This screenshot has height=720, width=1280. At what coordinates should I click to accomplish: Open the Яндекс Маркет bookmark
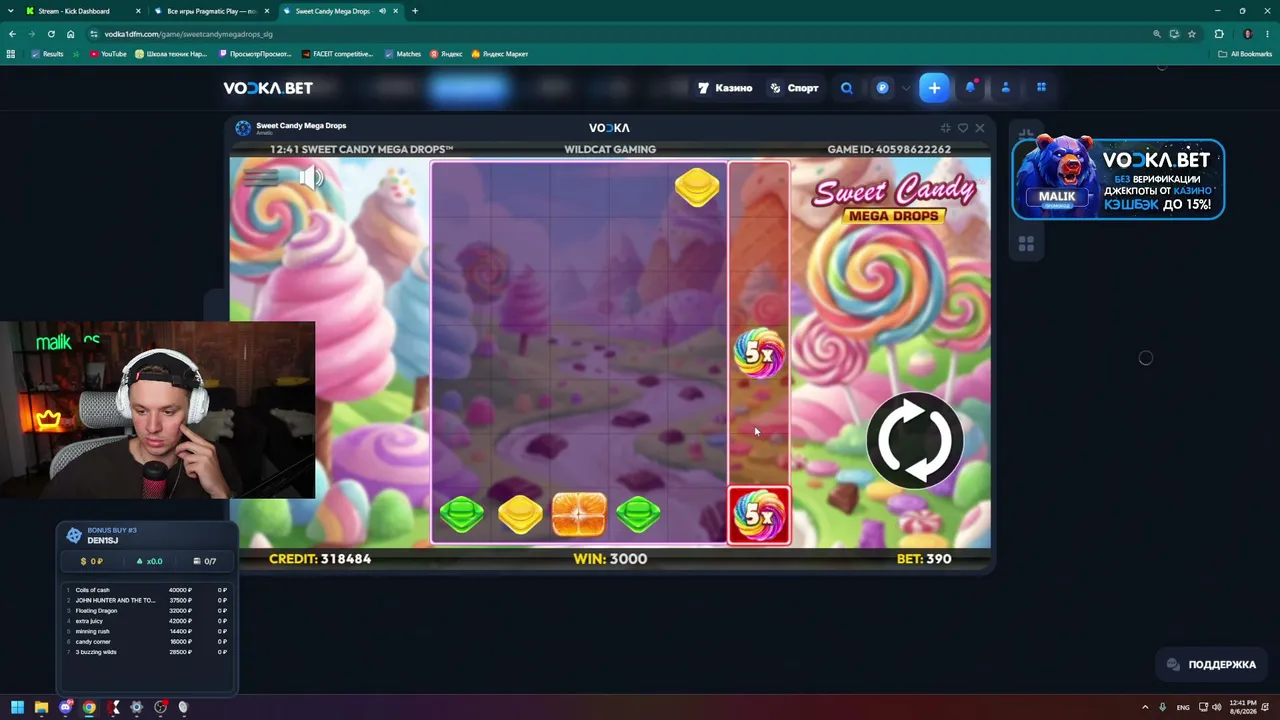click(x=499, y=54)
